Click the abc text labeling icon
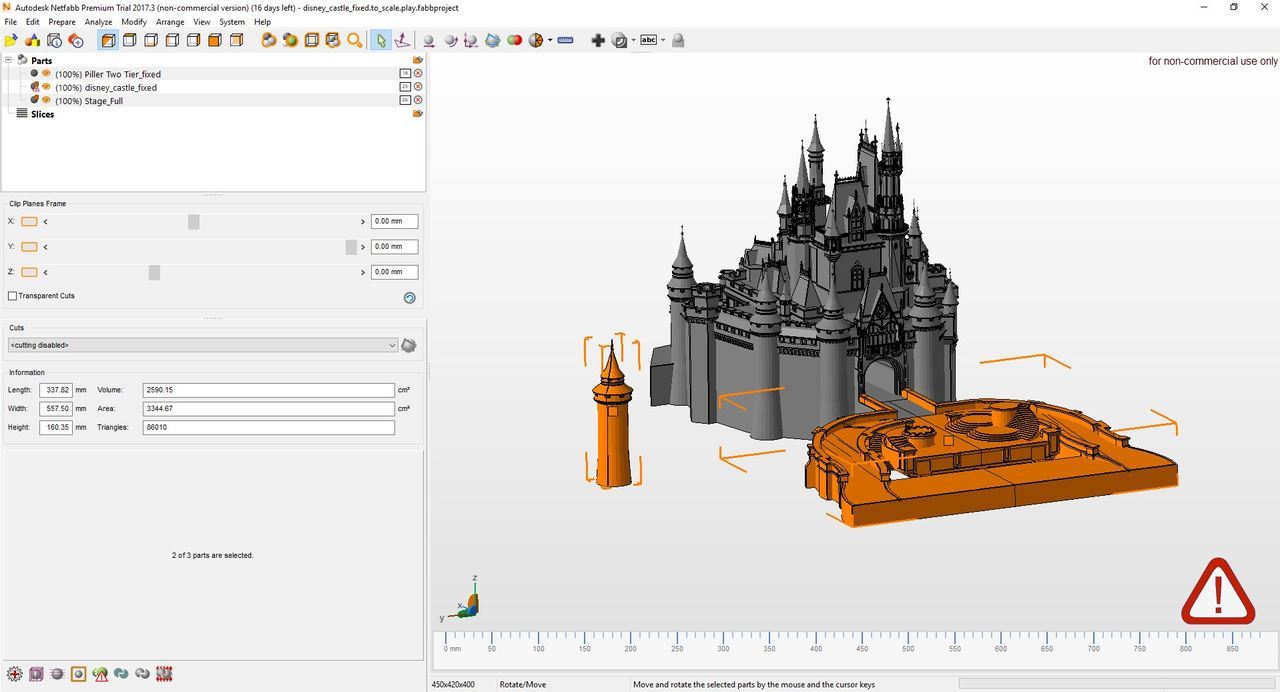Image resolution: width=1280 pixels, height=692 pixels. click(x=648, y=40)
